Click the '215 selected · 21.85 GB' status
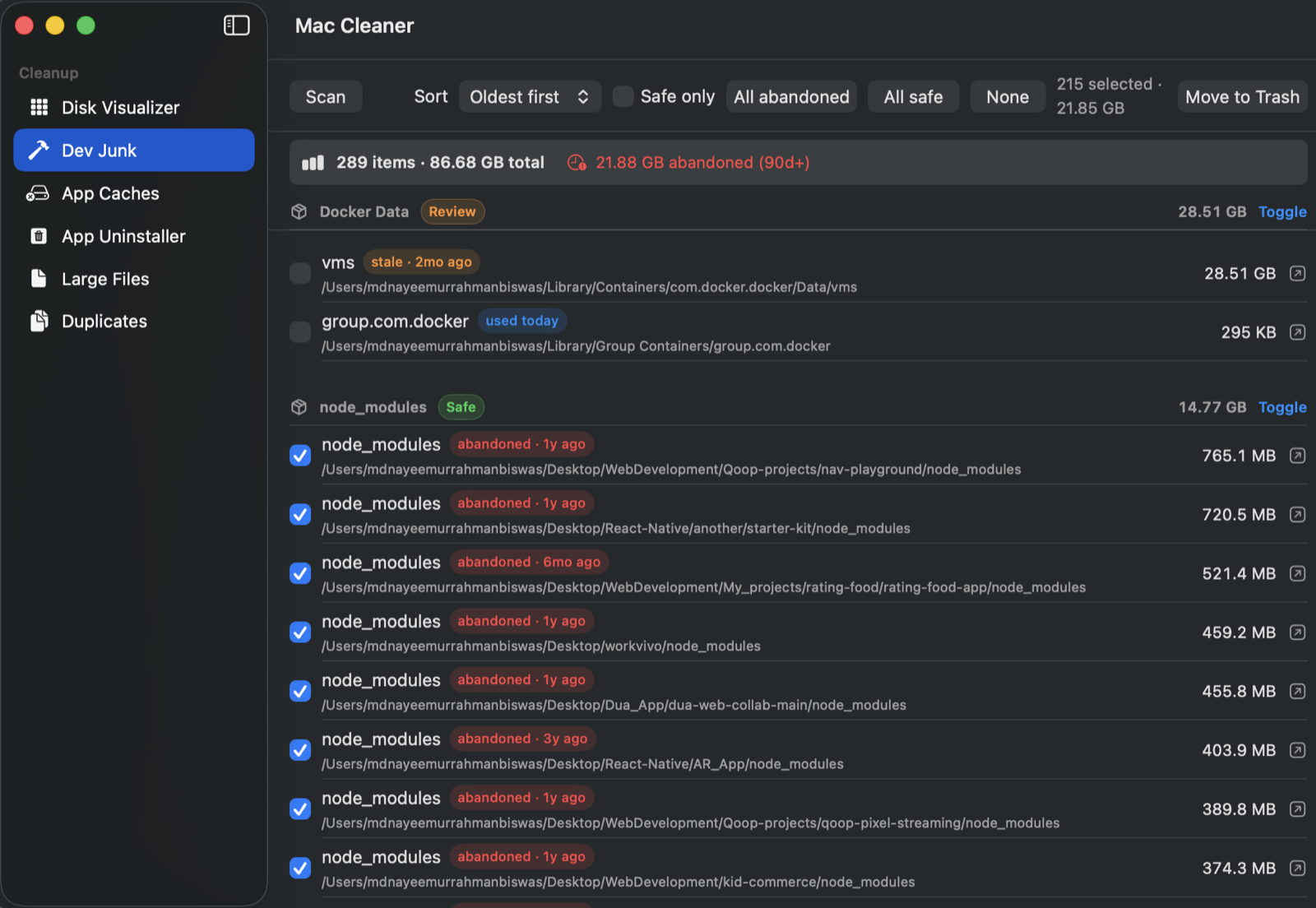Screen dimensions: 1316x908 [1109, 96]
